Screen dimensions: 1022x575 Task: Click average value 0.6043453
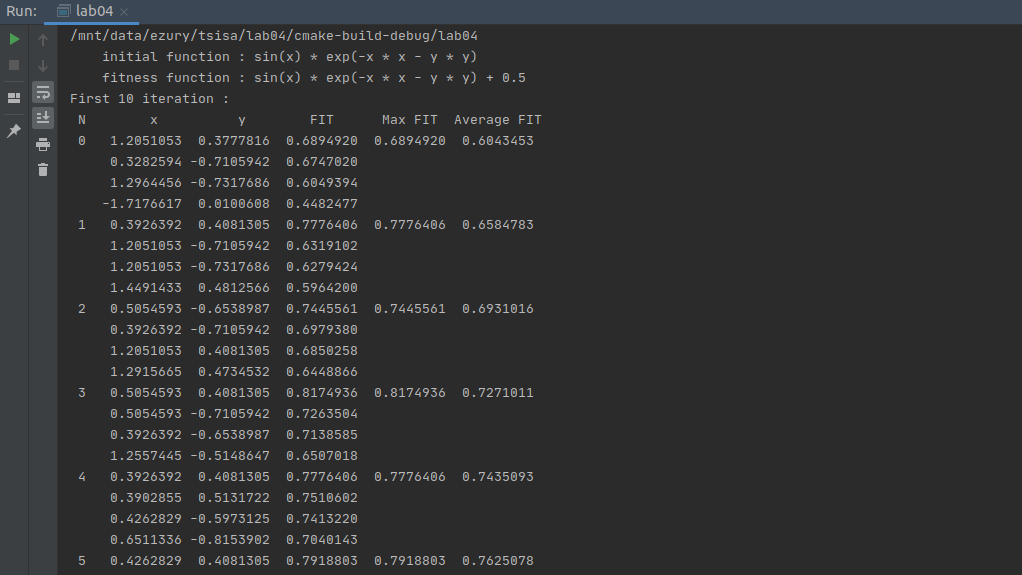pos(497,141)
